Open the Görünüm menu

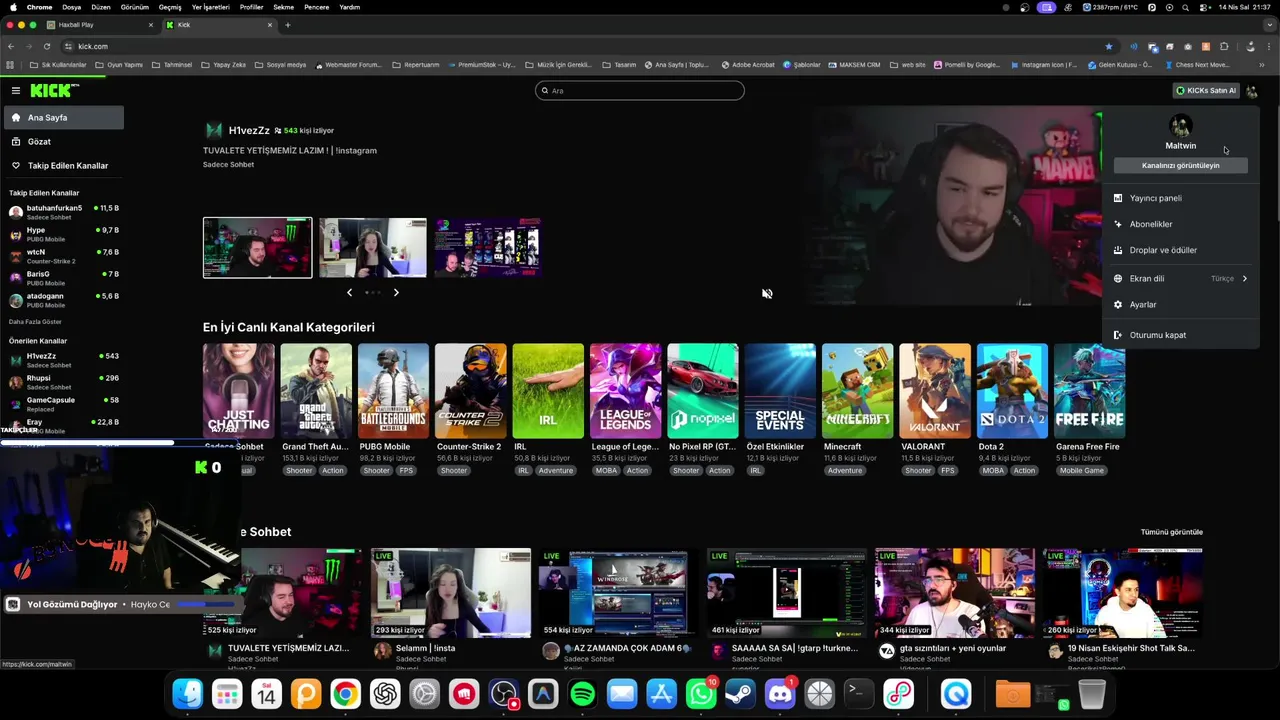pos(135,7)
